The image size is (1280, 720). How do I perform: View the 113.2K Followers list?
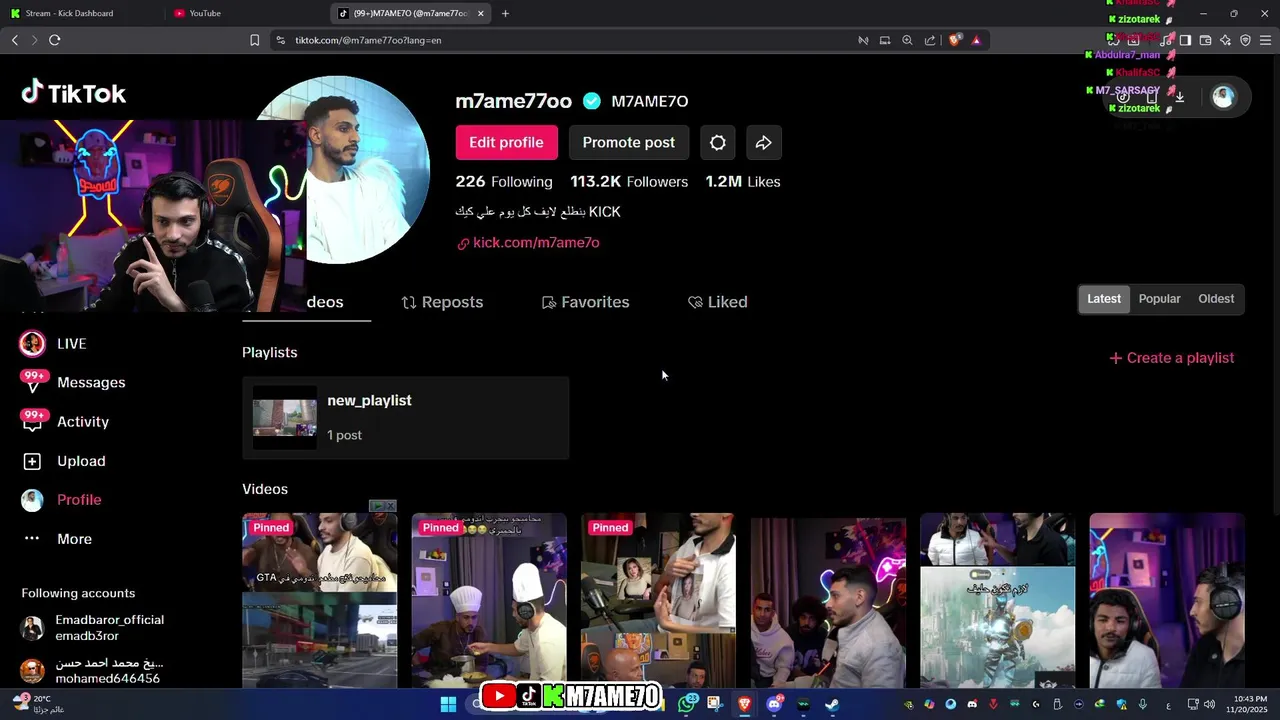pyautogui.click(x=629, y=182)
